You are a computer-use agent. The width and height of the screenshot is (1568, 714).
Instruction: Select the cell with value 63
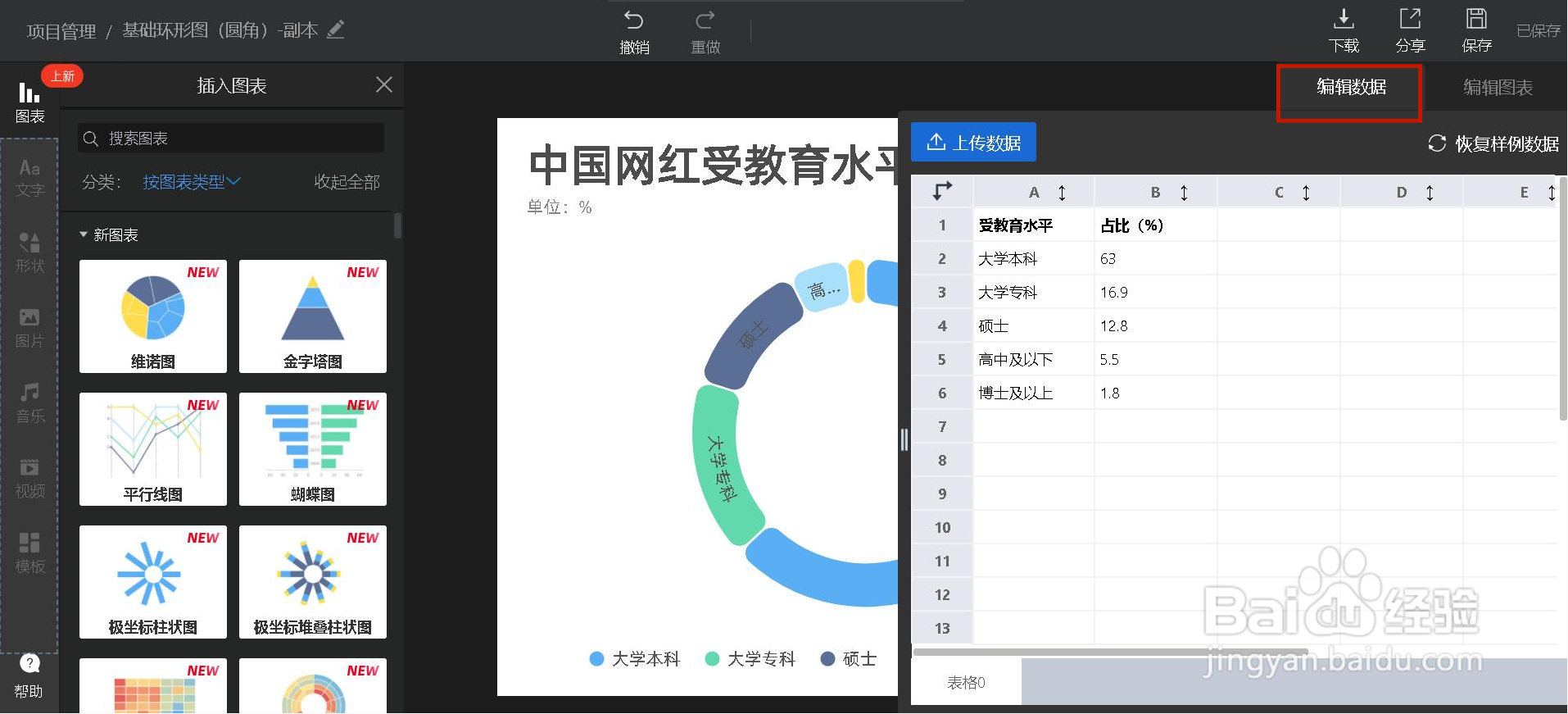pos(1156,259)
